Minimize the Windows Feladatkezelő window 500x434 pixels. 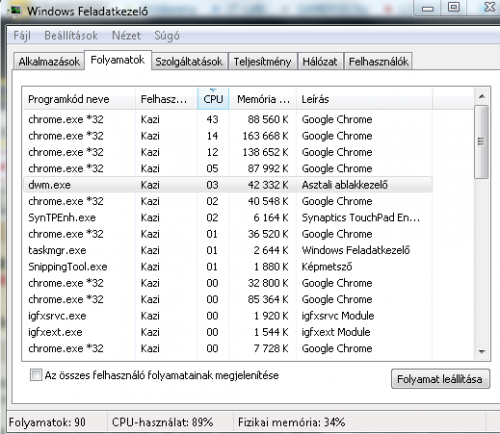pos(428,8)
